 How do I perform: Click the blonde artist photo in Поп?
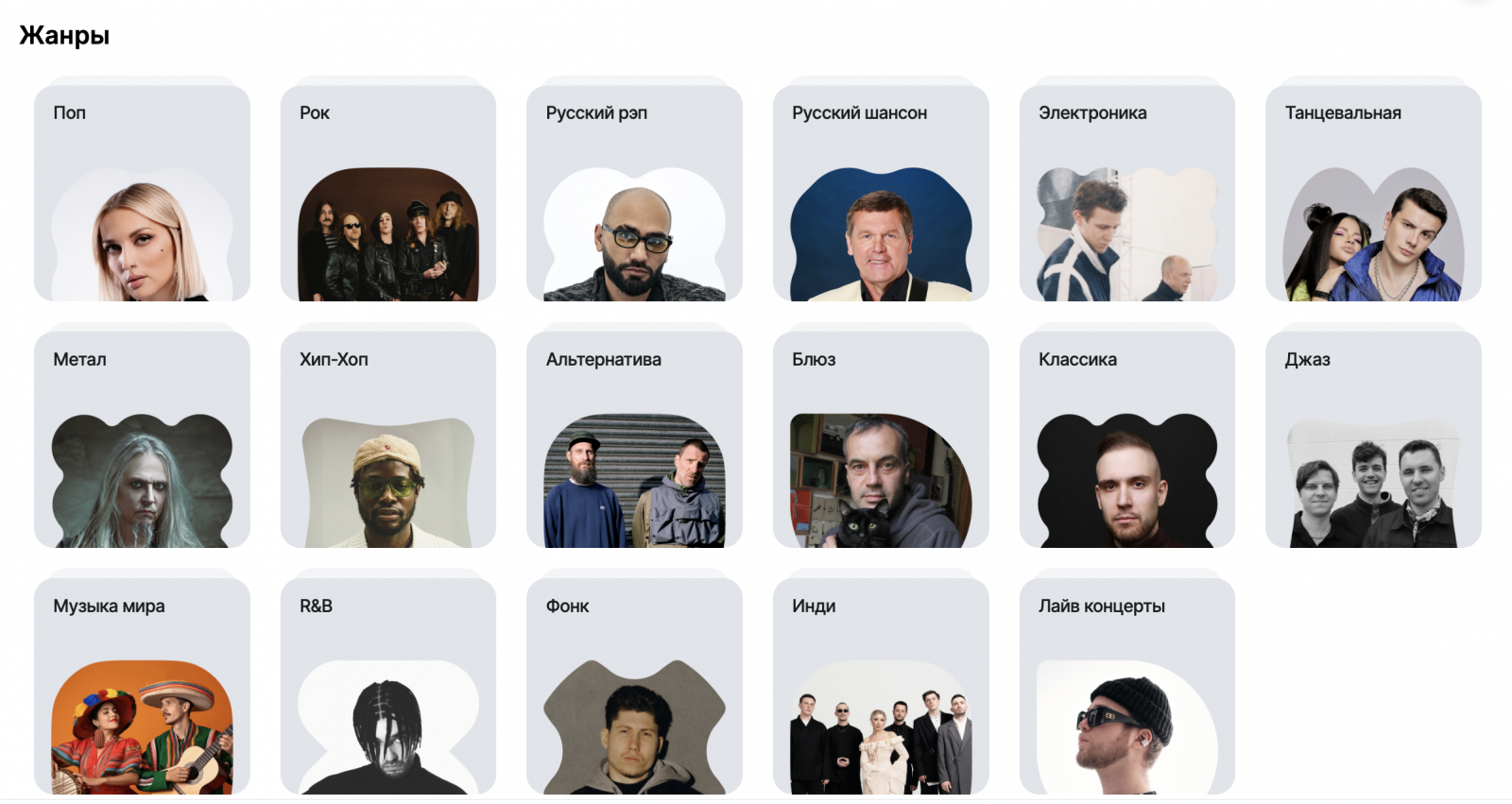tap(142, 235)
